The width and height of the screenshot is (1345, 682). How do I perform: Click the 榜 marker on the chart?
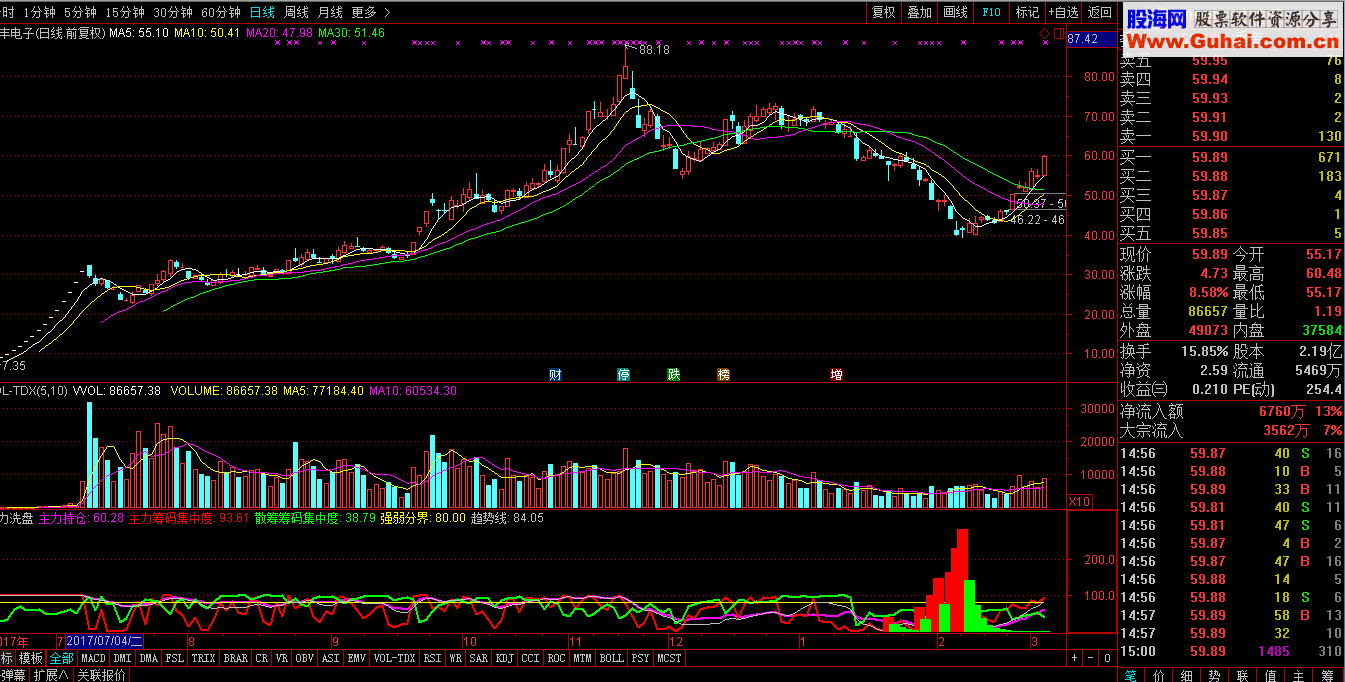point(723,375)
